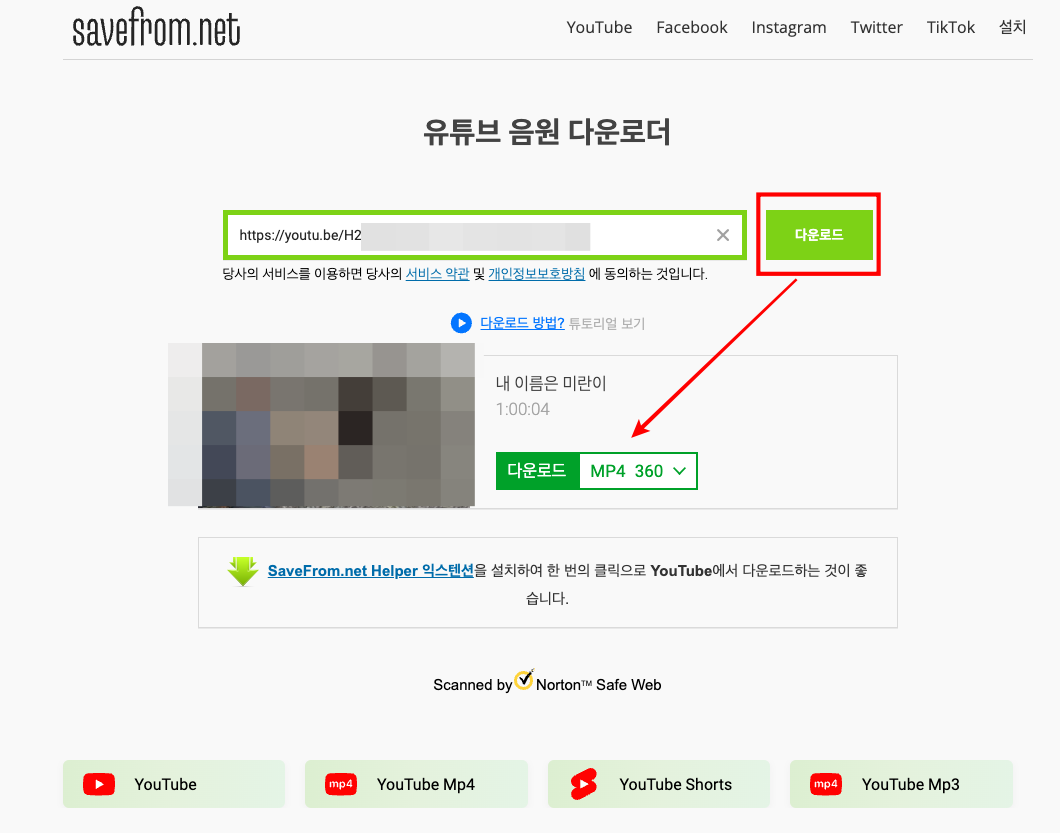Click the Norton Safe Web checkmark badge

pyautogui.click(x=524, y=680)
